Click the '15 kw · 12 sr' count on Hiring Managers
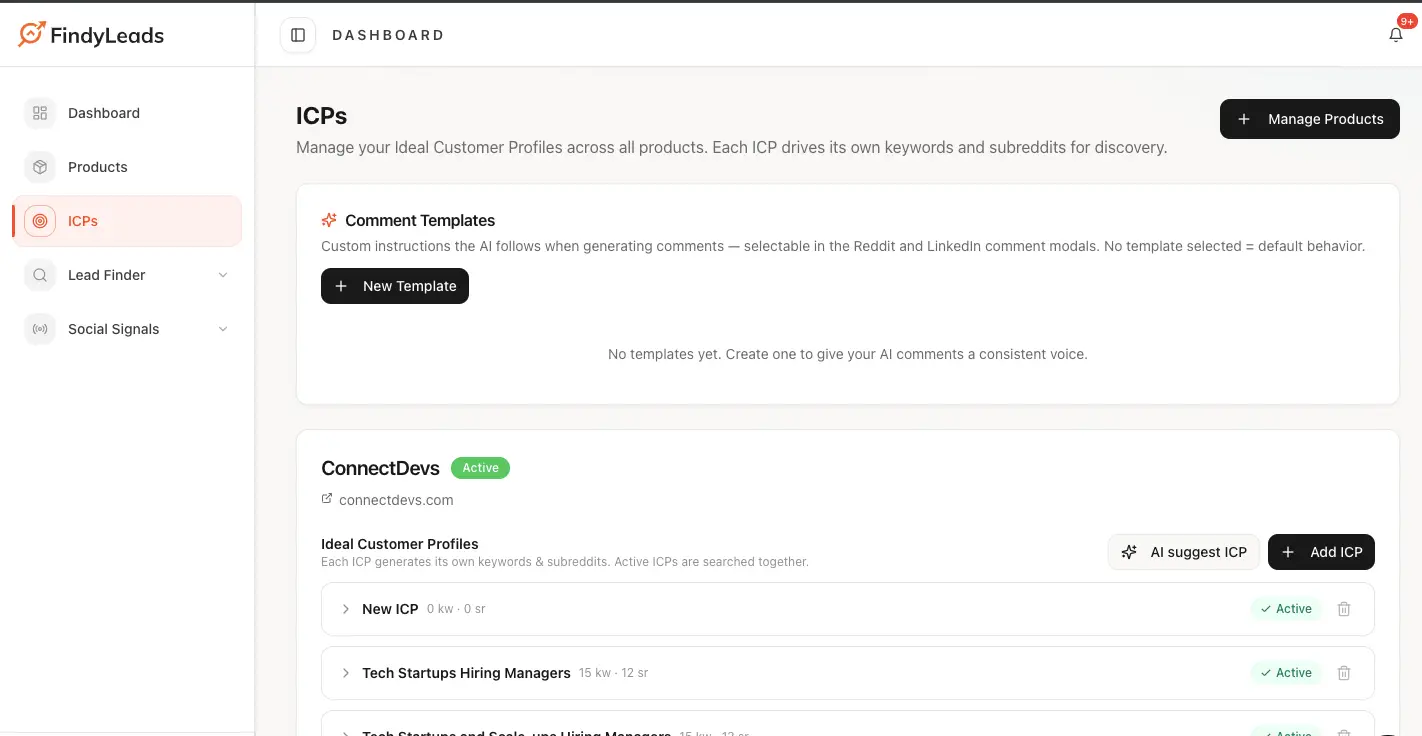This screenshot has height=736, width=1422. click(x=614, y=673)
